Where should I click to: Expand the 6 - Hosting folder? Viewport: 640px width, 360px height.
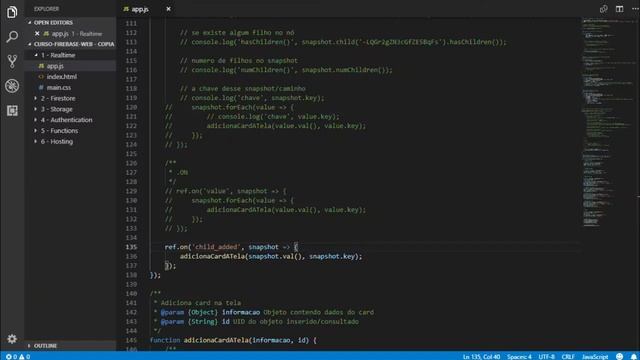click(57, 141)
